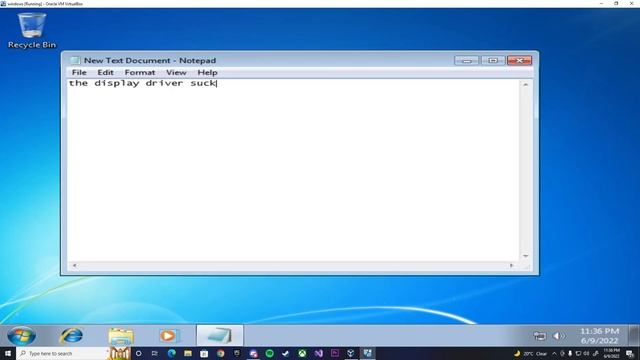Screen dimensions: 640x360
Task: Open File Explorer on host taskbar
Action: 188,353
